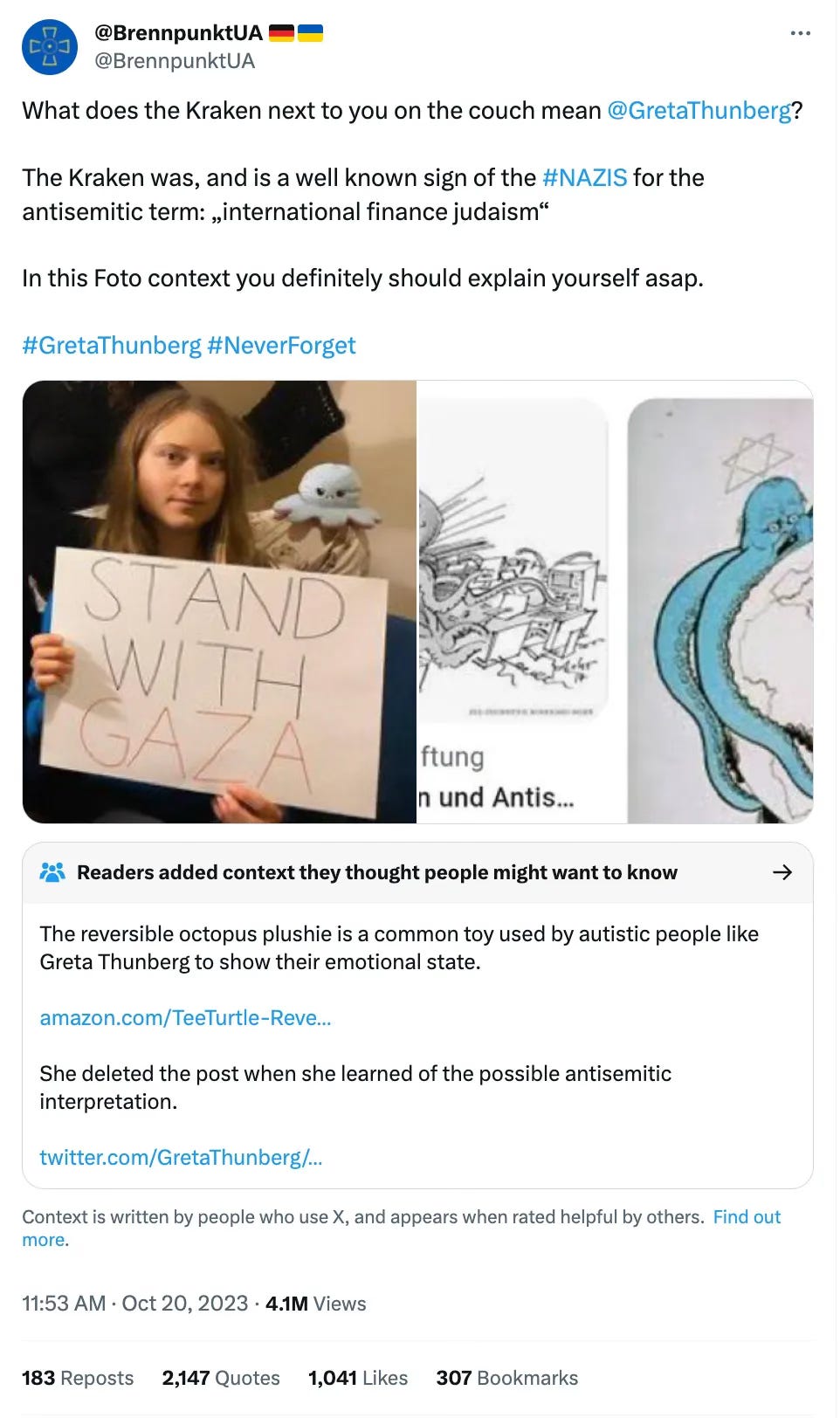
Task: Click the @BrennpunktUA handle under display name
Action: coord(175,61)
